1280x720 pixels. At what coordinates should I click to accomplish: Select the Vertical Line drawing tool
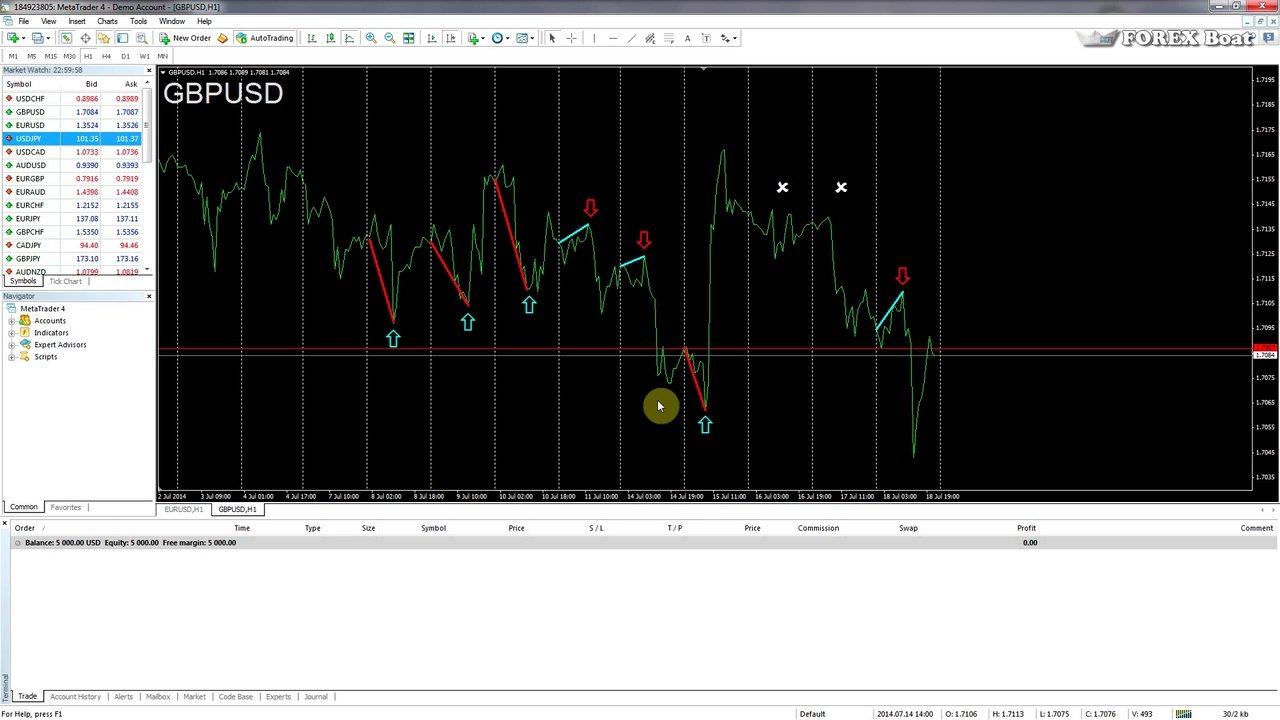pos(594,38)
